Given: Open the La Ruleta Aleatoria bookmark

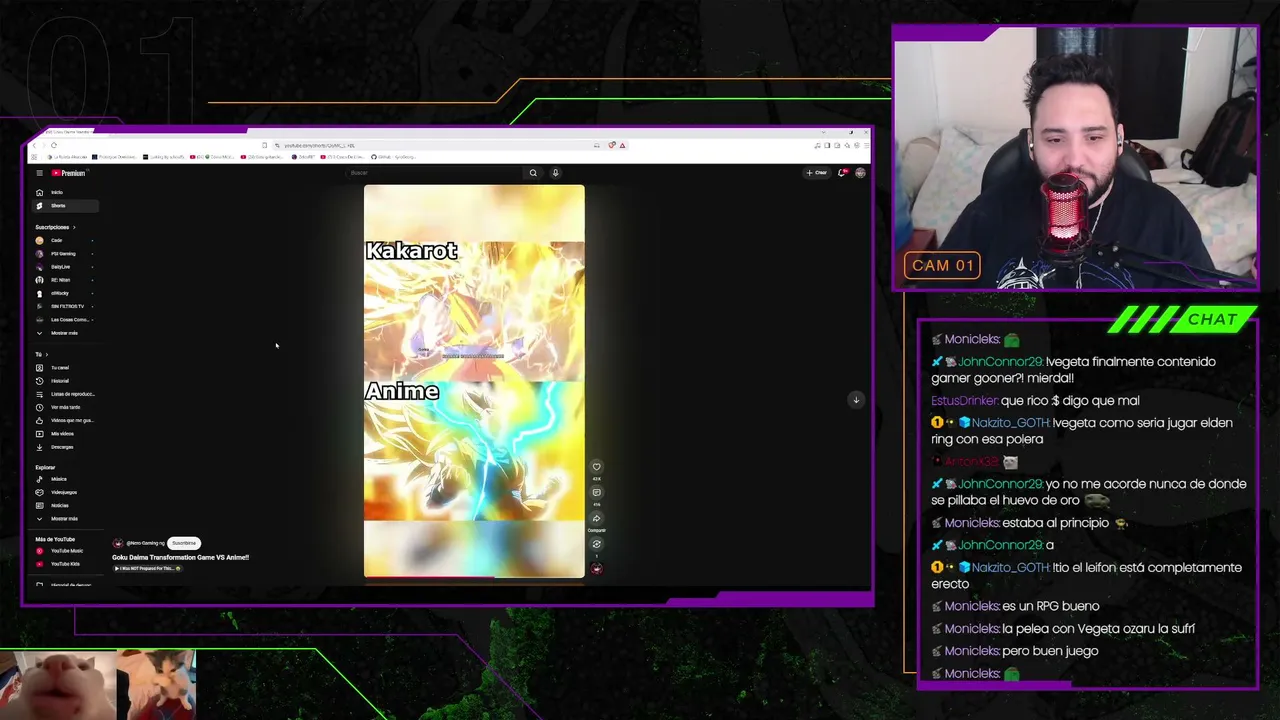Looking at the screenshot, I should 69,157.
